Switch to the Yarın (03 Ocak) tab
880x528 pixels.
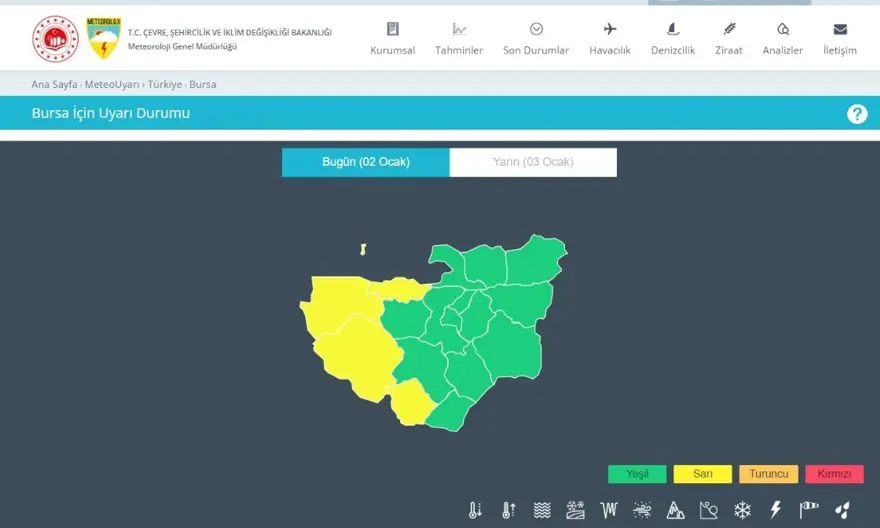533,162
